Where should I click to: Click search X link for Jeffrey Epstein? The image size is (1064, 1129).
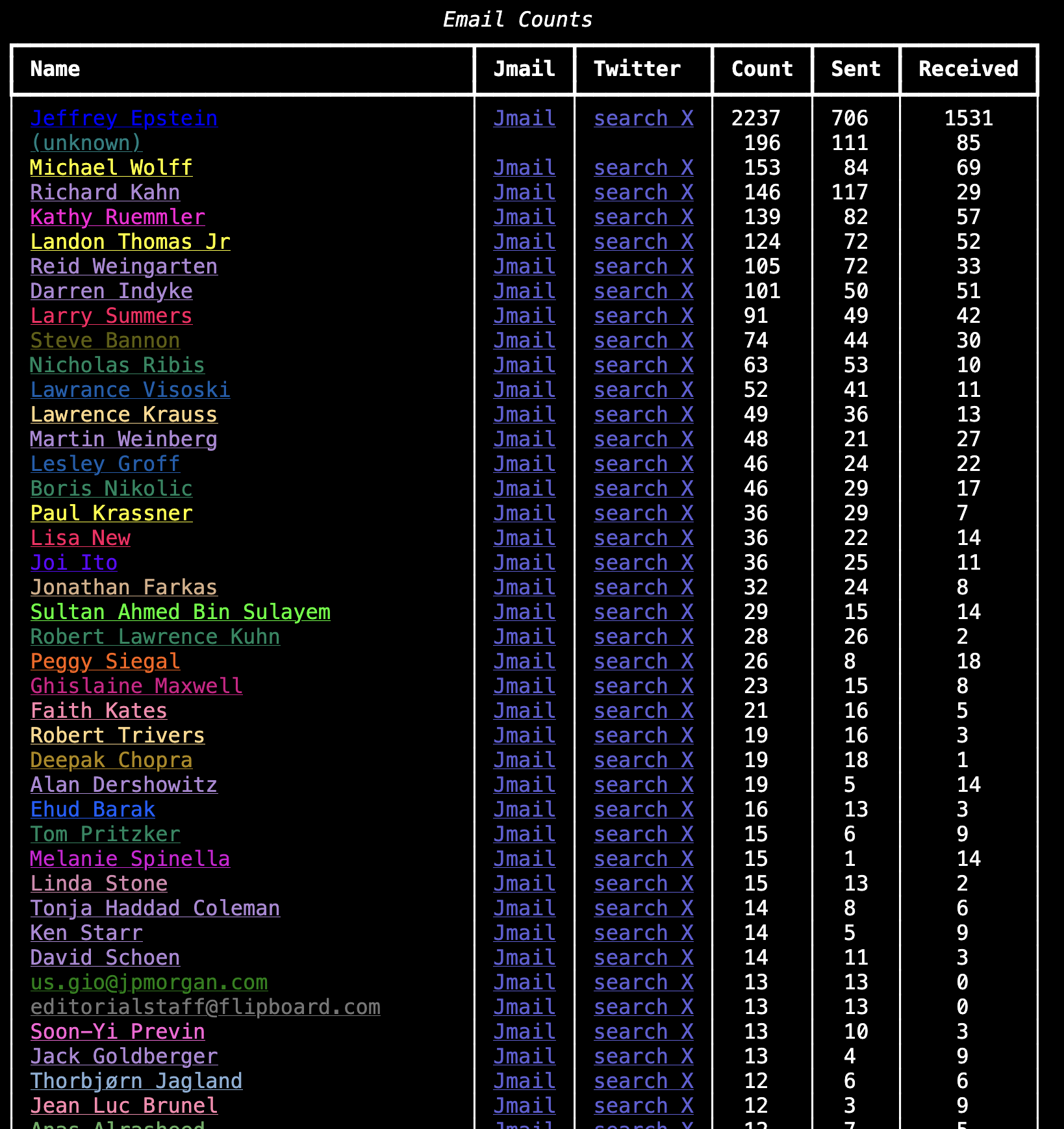[x=644, y=118]
